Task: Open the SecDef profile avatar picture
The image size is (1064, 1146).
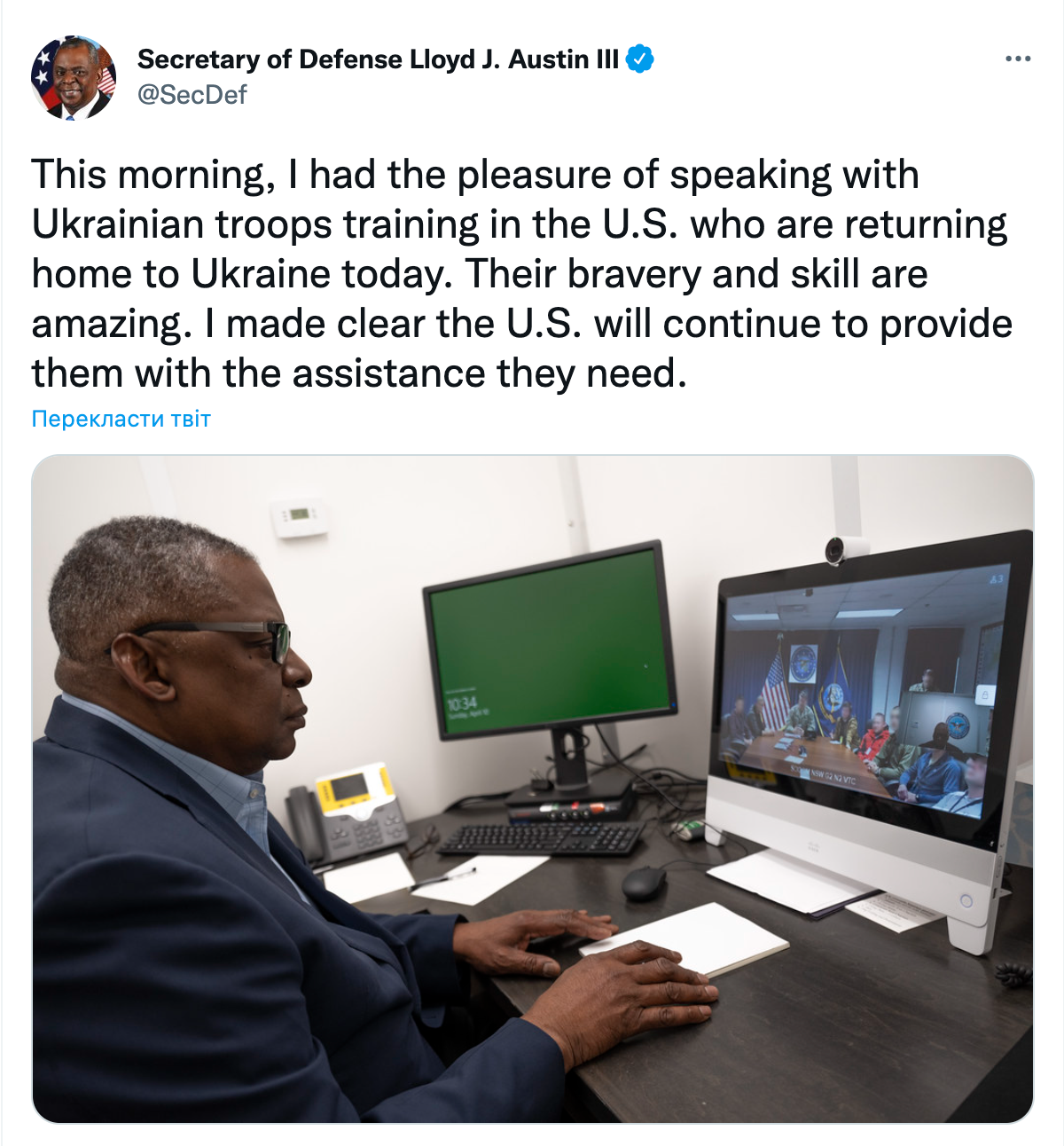Action: [x=74, y=77]
